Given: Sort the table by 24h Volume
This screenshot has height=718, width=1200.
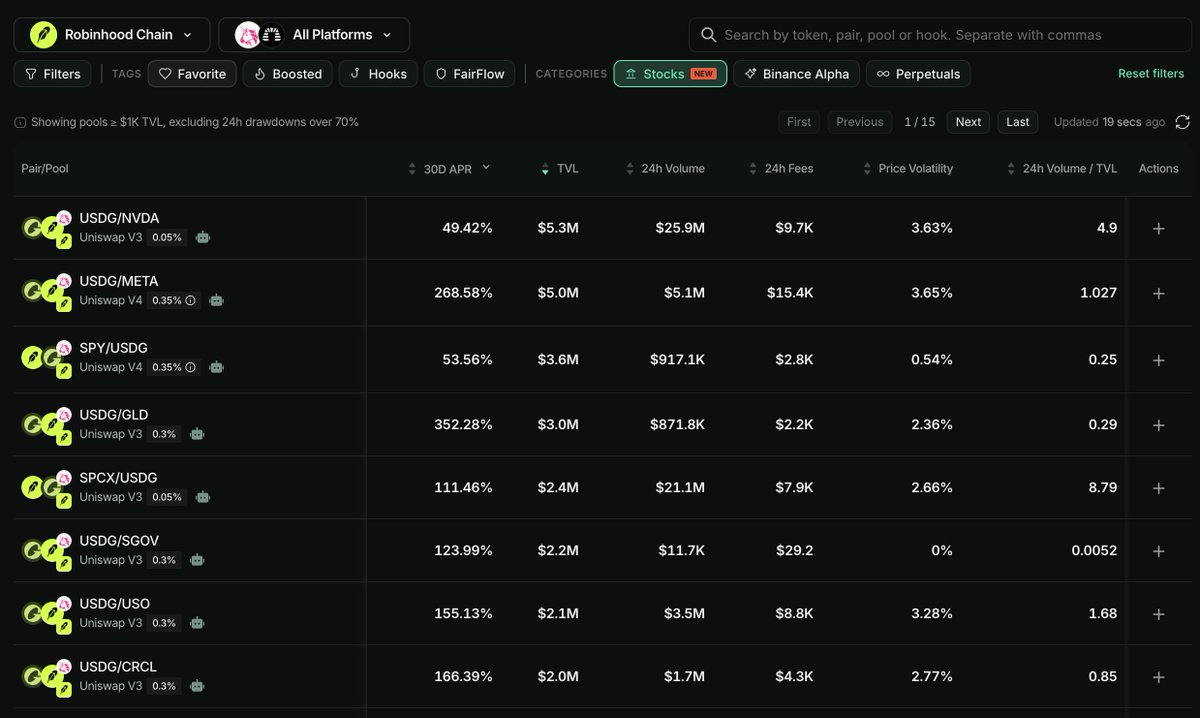Looking at the screenshot, I should (x=665, y=169).
